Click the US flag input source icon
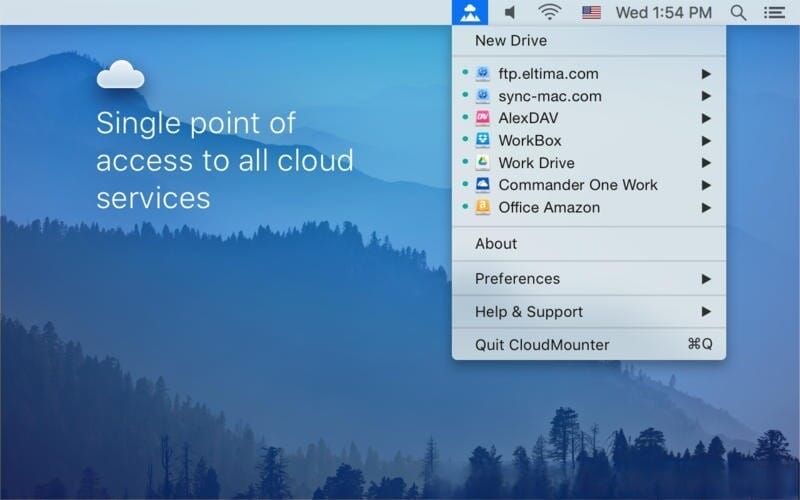Image resolution: width=800 pixels, height=500 pixels. coord(591,12)
